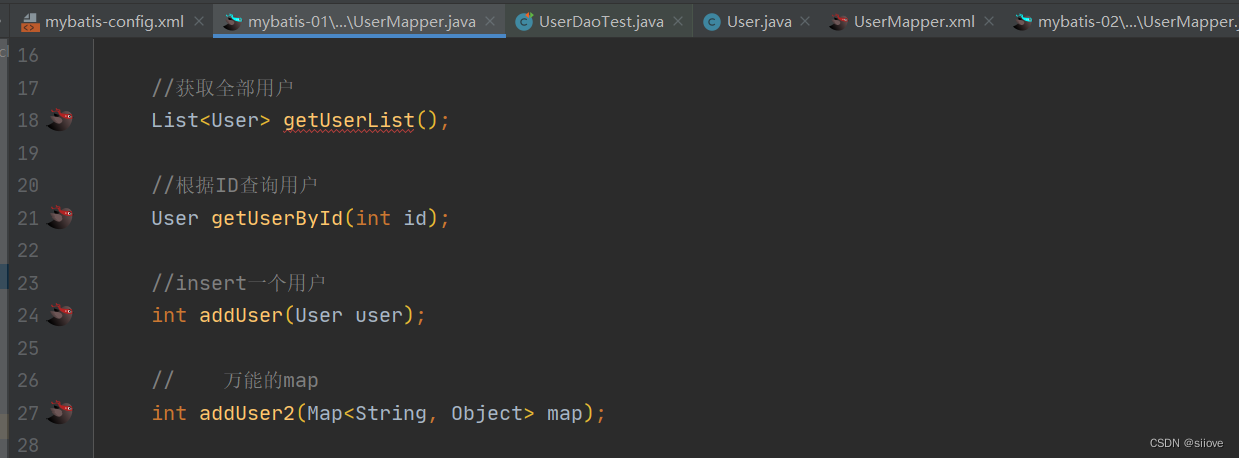
Task: Click the 'int id' parameter on line 21
Action: pos(391,218)
